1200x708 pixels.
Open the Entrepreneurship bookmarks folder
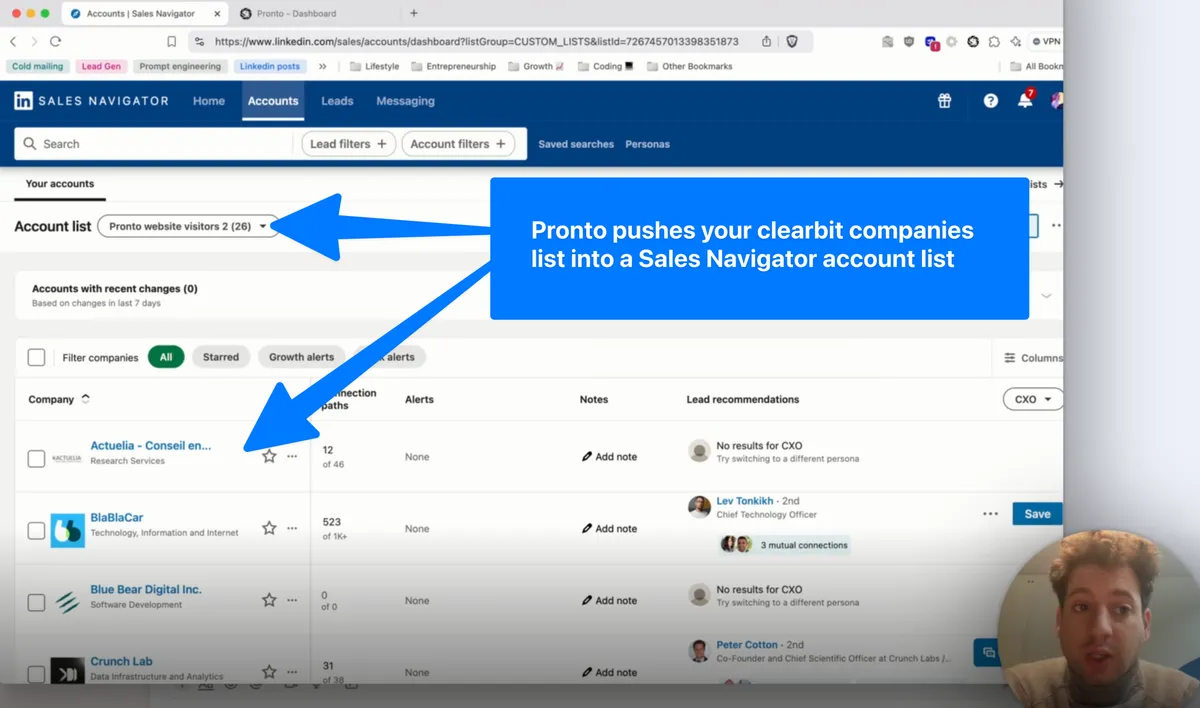(453, 67)
